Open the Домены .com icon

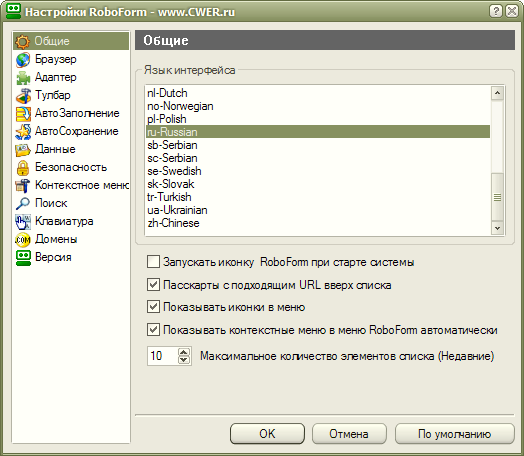(x=23, y=240)
